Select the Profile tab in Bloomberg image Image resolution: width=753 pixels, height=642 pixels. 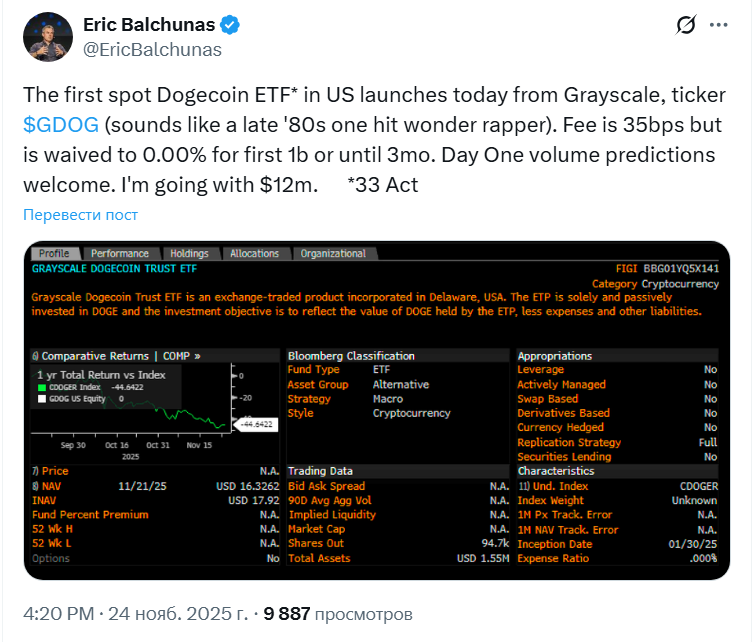54,254
